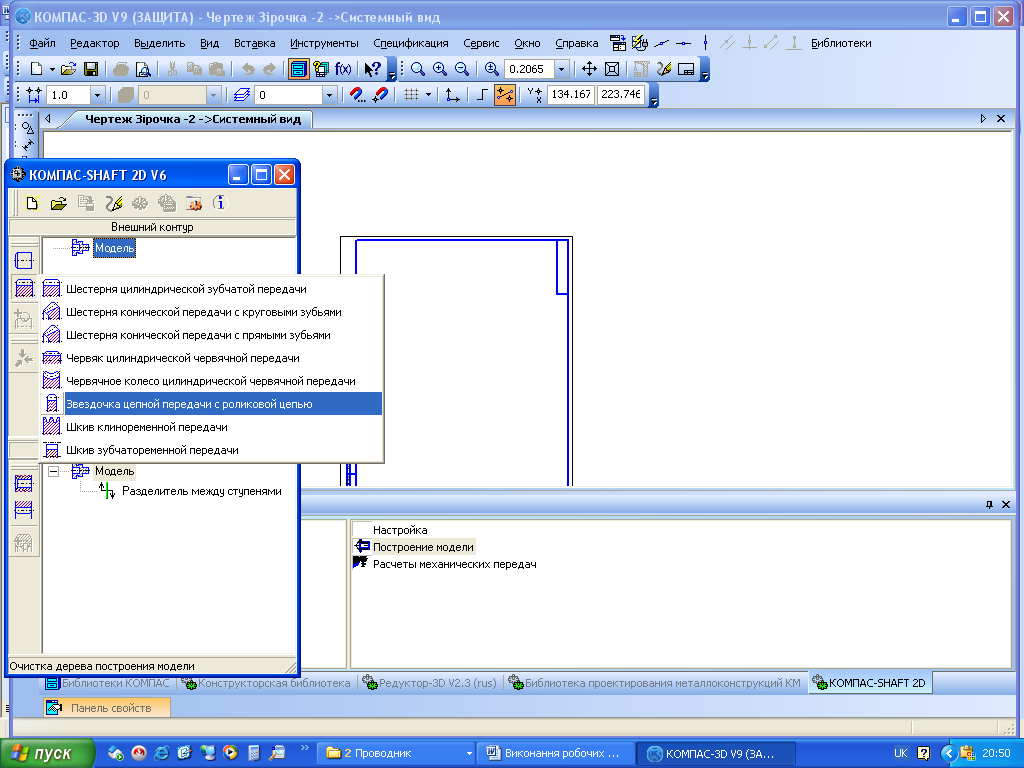
Task: Open model file in KOMPAS-SHAFT window
Action: point(59,204)
